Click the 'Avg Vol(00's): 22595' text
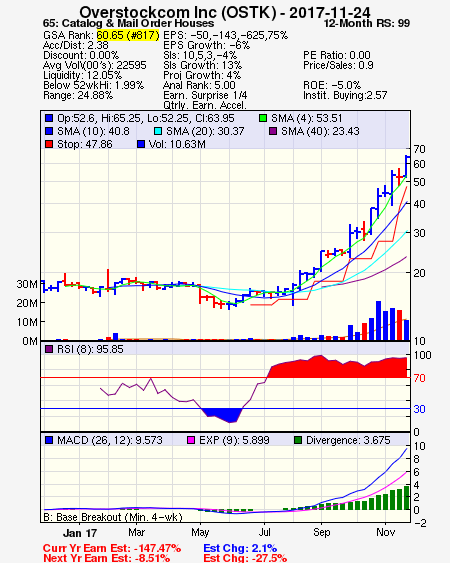The height and width of the screenshot is (563, 450). tap(95, 65)
